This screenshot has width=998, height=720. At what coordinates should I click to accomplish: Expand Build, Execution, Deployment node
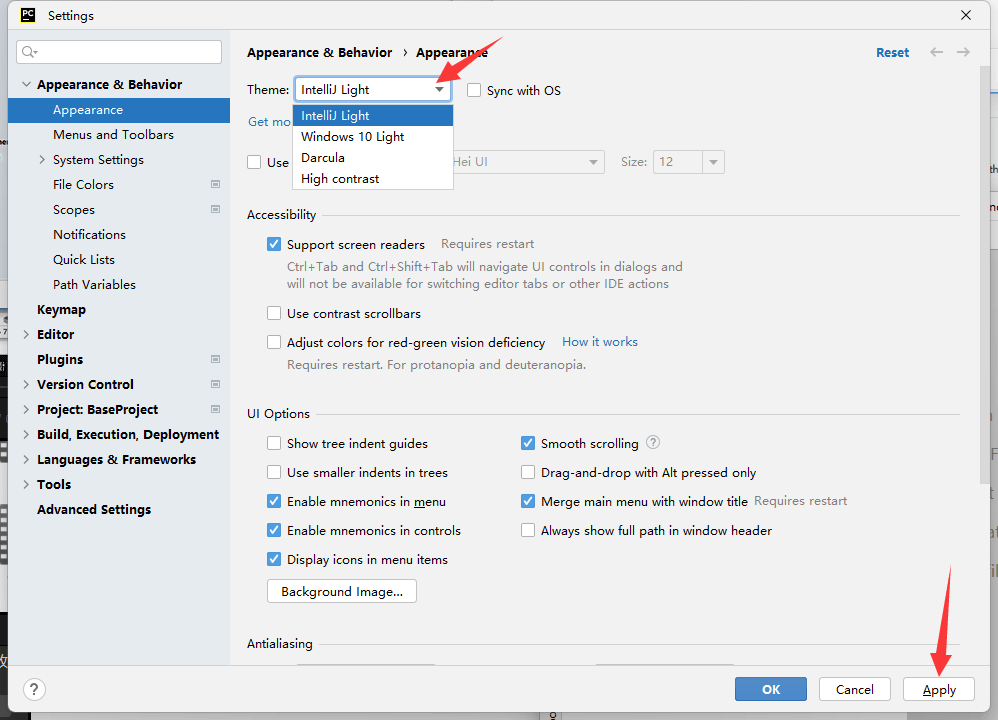click(x=26, y=434)
